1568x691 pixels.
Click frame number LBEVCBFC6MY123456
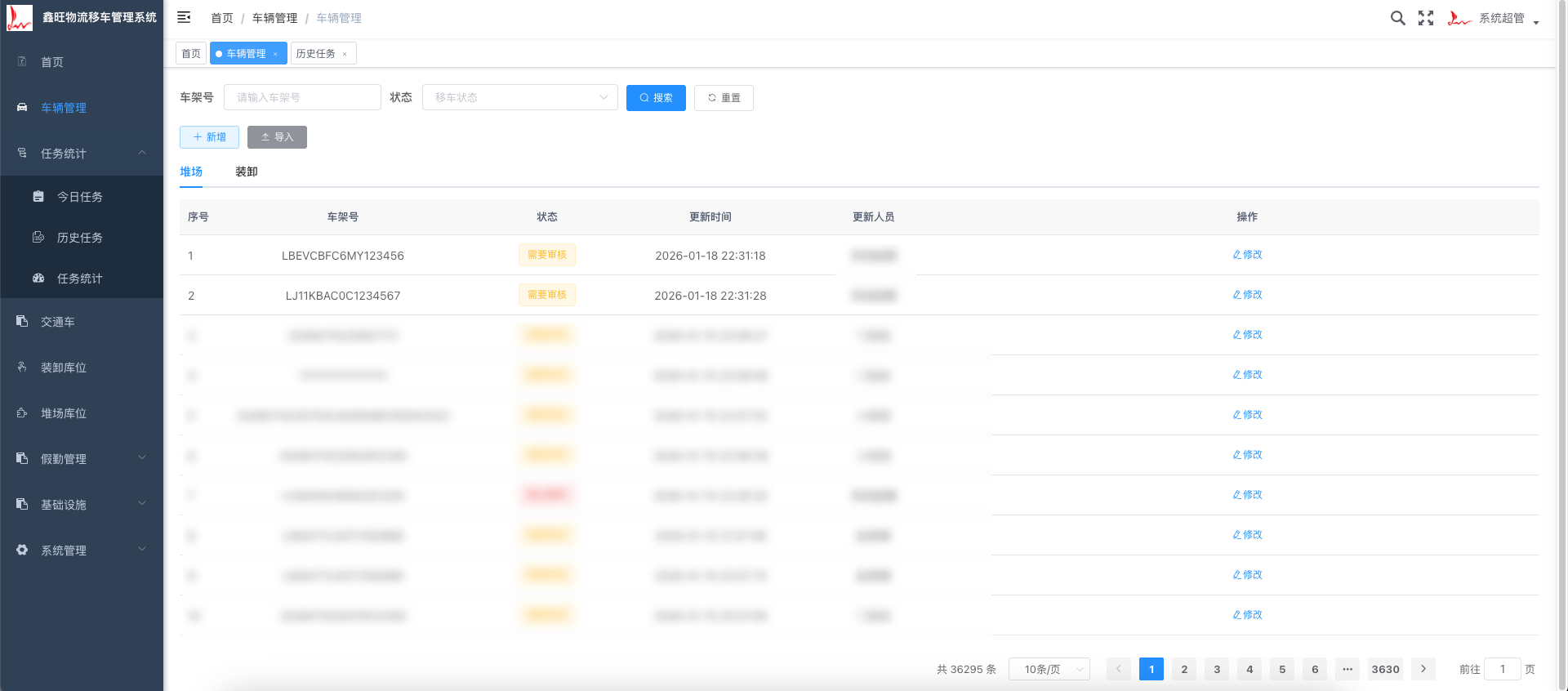[x=343, y=256]
